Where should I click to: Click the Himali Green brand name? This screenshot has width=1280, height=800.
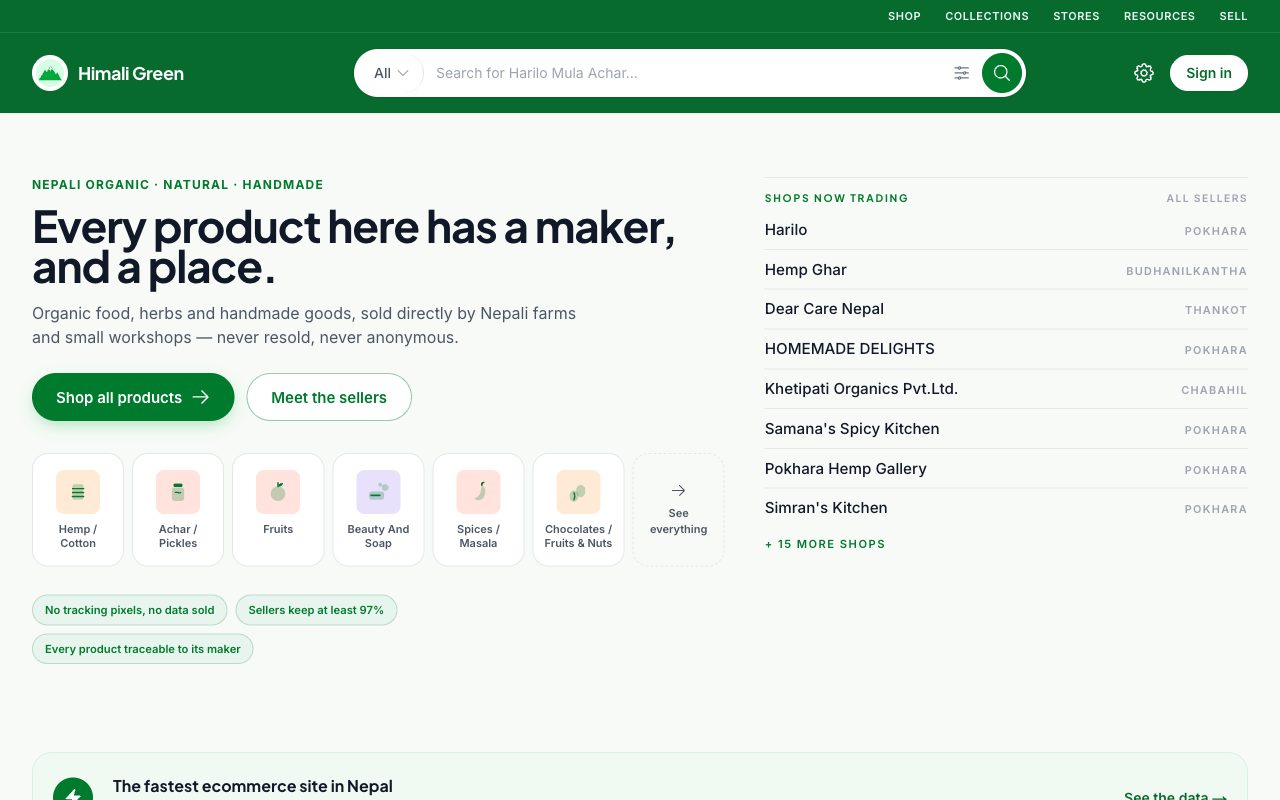131,73
